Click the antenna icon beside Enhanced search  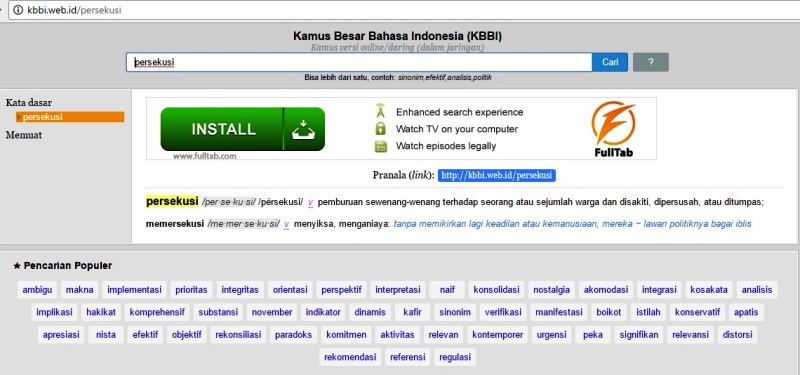coord(380,112)
